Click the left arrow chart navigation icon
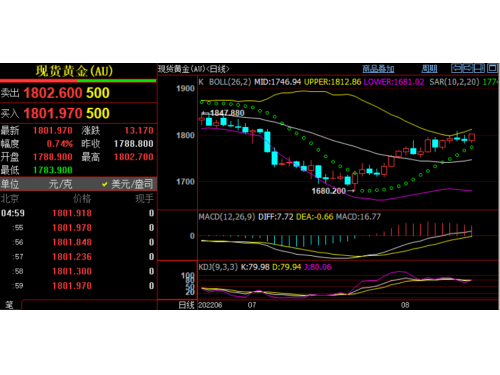The width and height of the screenshot is (500, 375). tap(456, 68)
